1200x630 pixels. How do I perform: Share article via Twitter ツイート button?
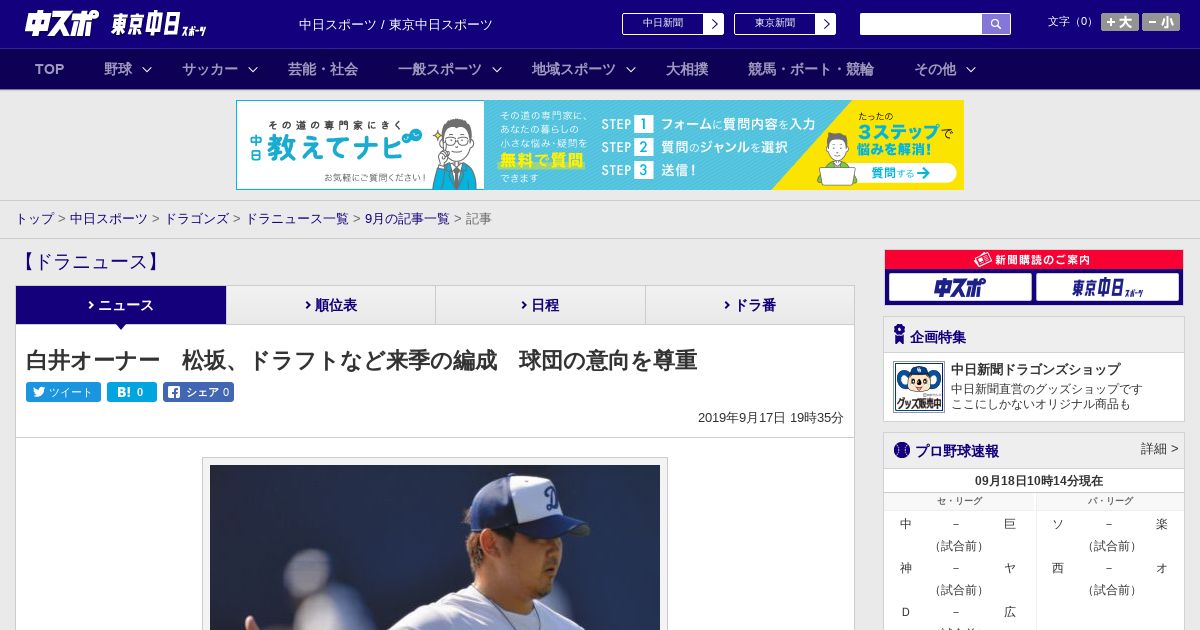tap(63, 392)
